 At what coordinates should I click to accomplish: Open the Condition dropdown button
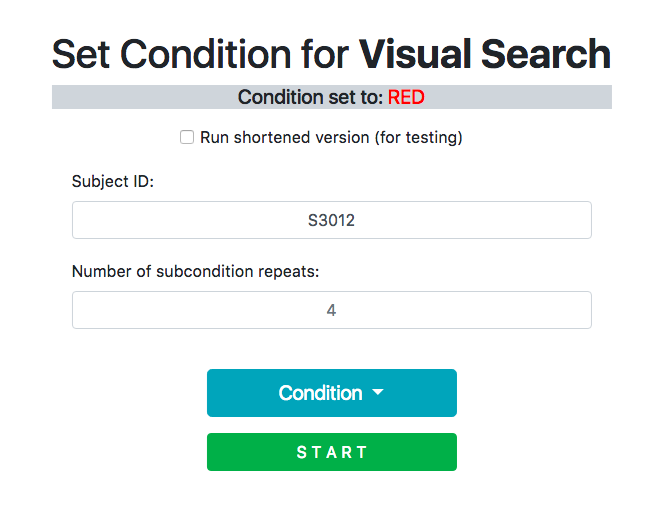[x=332, y=393]
